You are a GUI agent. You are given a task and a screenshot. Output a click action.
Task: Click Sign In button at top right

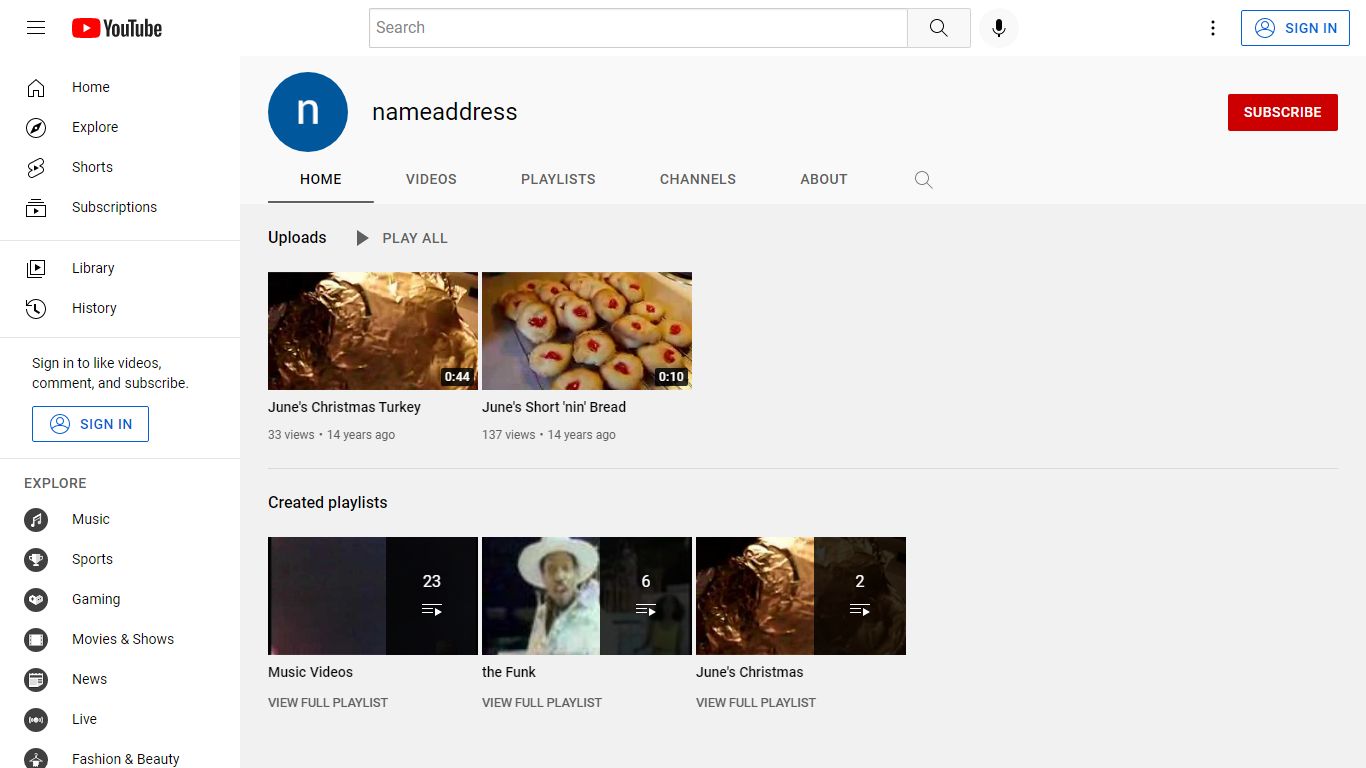(1295, 28)
